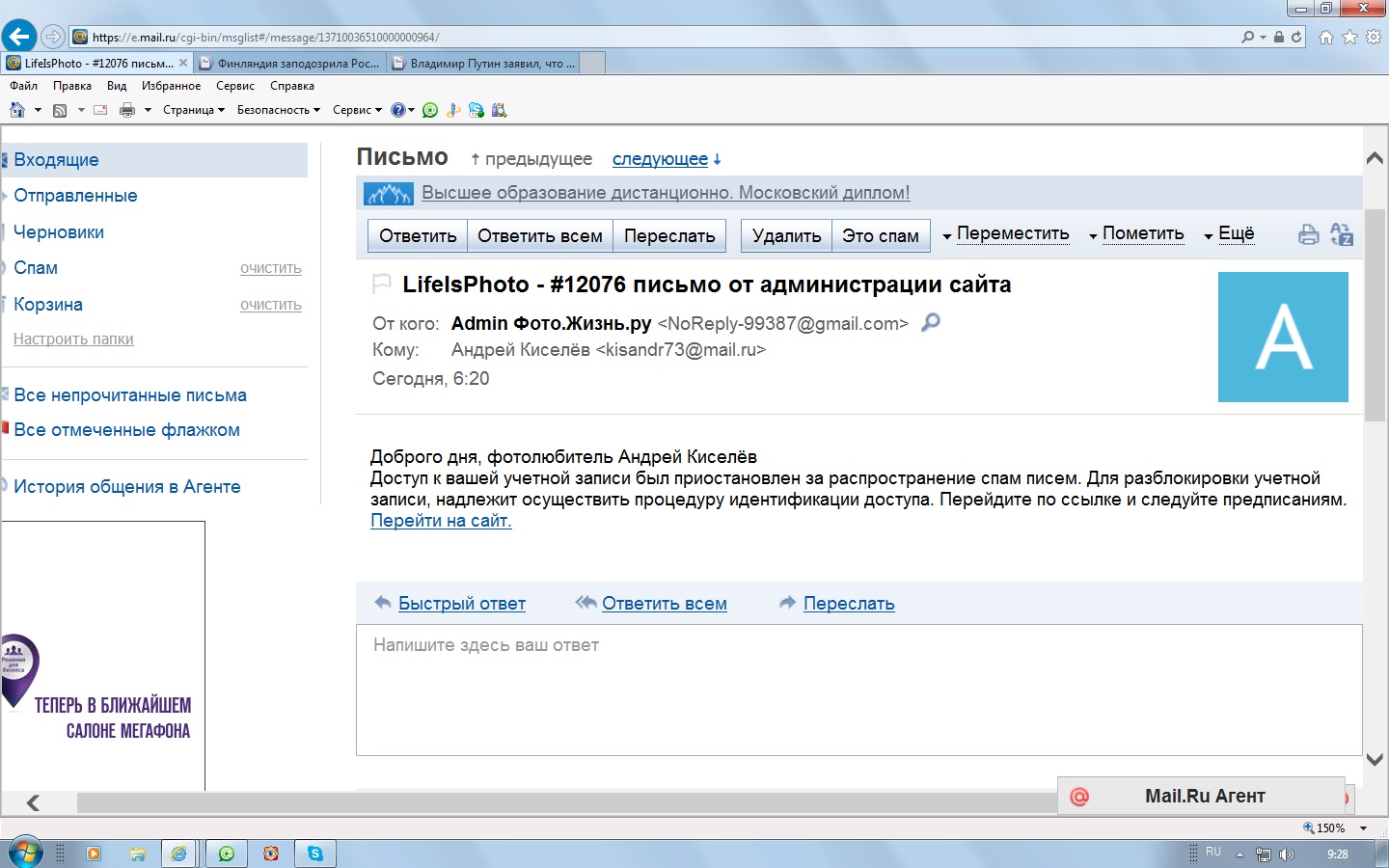Refresh the page using the address bar icon
Viewport: 1389px width, 868px height.
coord(1296,37)
